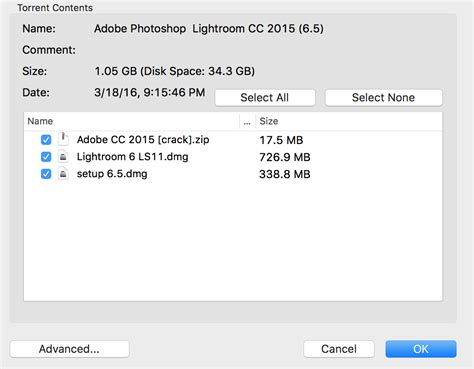Select the Adobe CC 2015 [crack].zip file name
This screenshot has width=474, height=369.
pos(143,139)
